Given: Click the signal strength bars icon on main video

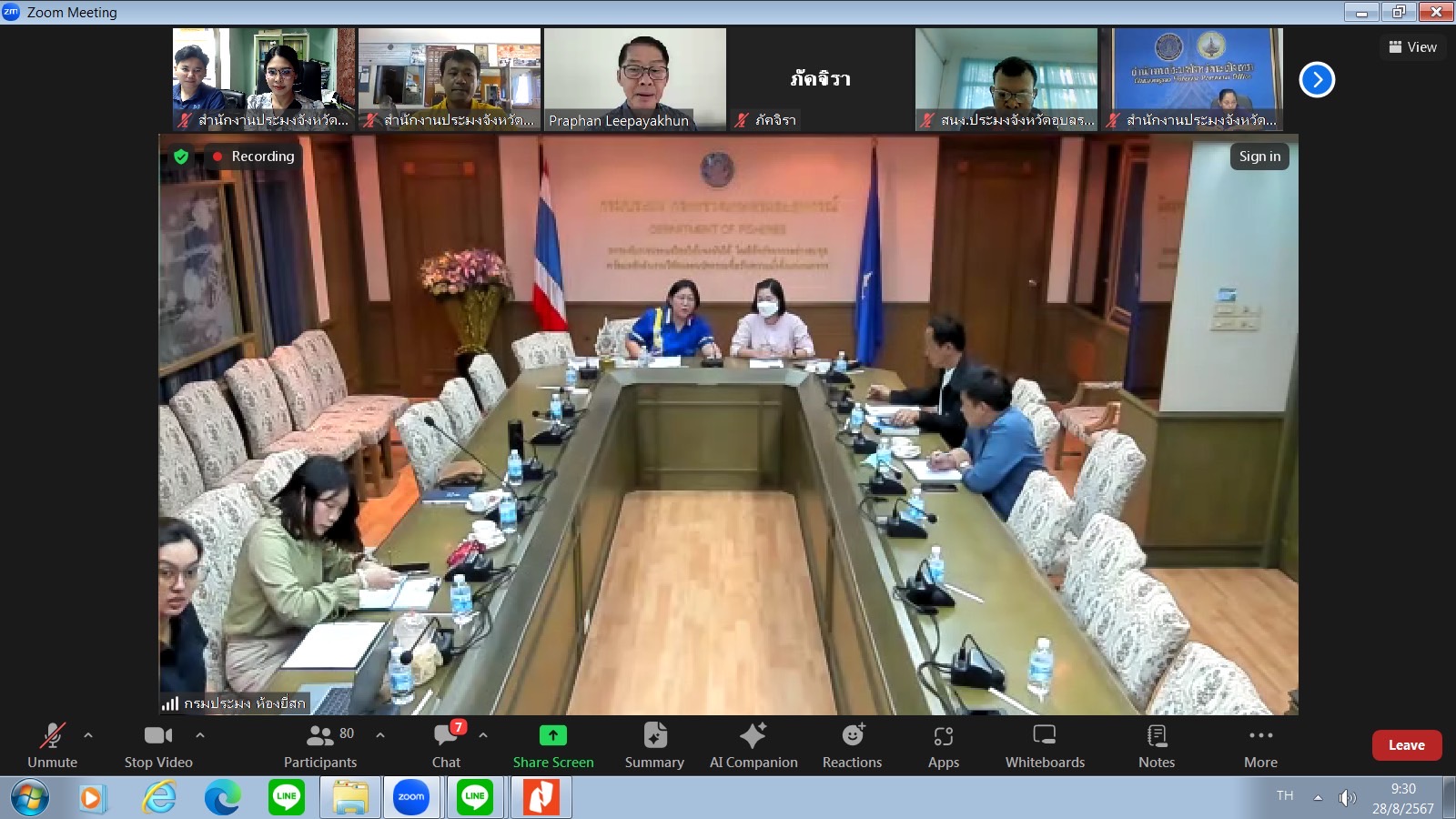Looking at the screenshot, I should tap(170, 703).
